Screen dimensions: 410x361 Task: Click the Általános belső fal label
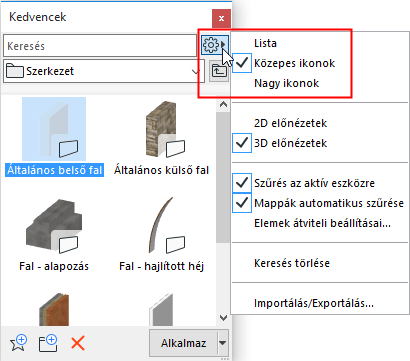(x=55, y=170)
